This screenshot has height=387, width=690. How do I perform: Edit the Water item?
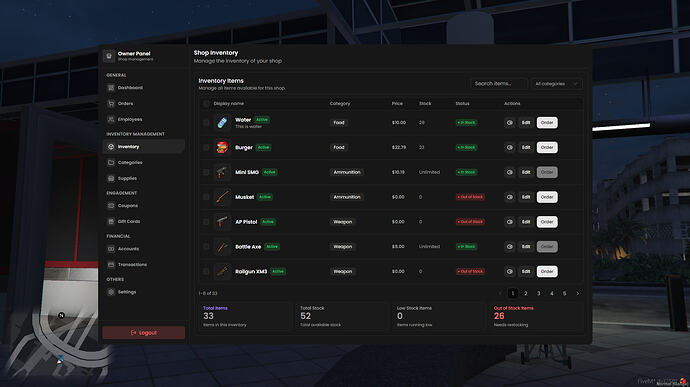tap(526, 122)
